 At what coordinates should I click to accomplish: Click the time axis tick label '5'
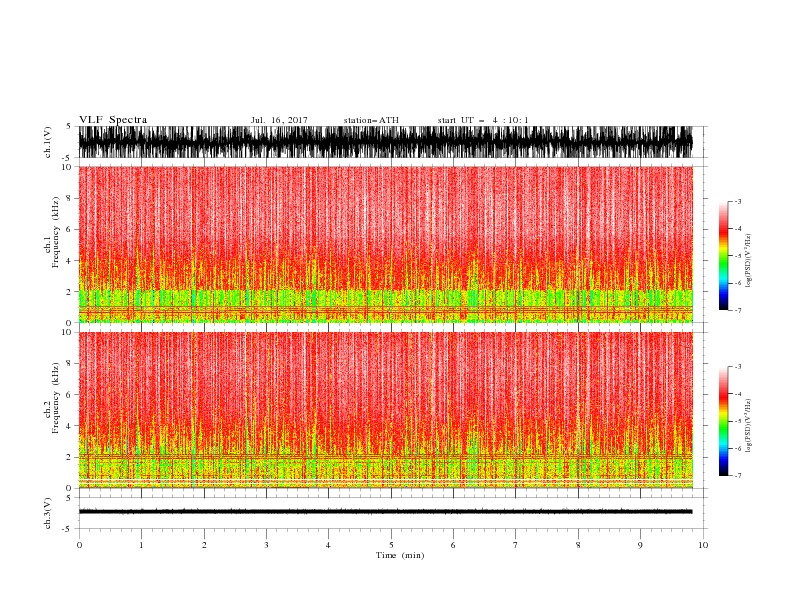point(391,545)
